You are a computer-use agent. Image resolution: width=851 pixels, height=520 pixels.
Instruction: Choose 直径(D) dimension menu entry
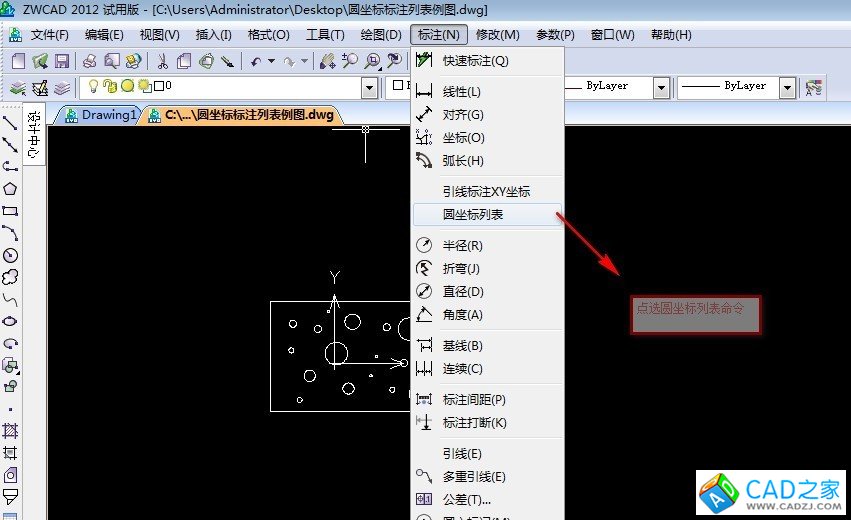tap(487, 291)
